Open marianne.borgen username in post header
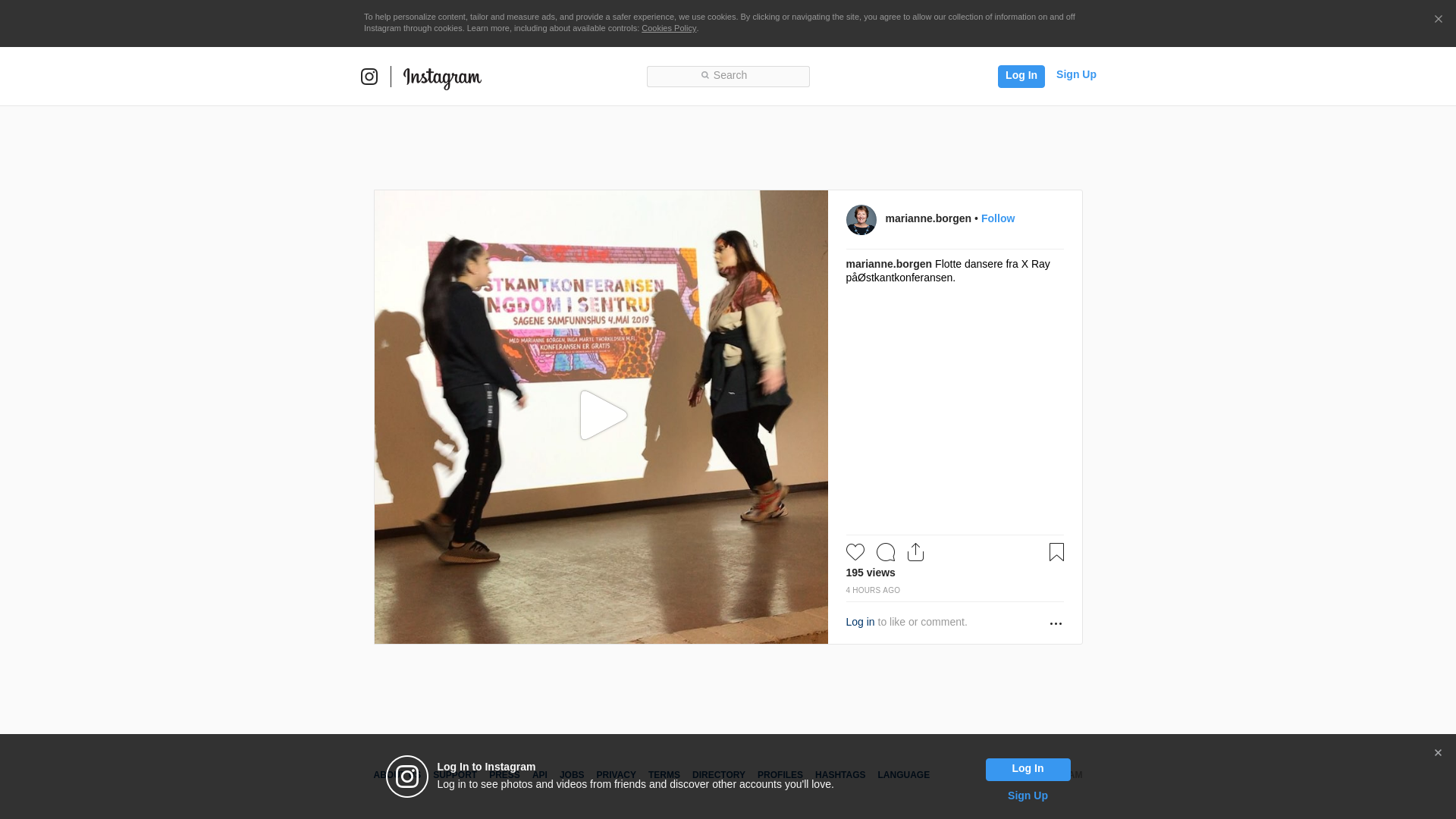The image size is (1456, 819). 927,218
